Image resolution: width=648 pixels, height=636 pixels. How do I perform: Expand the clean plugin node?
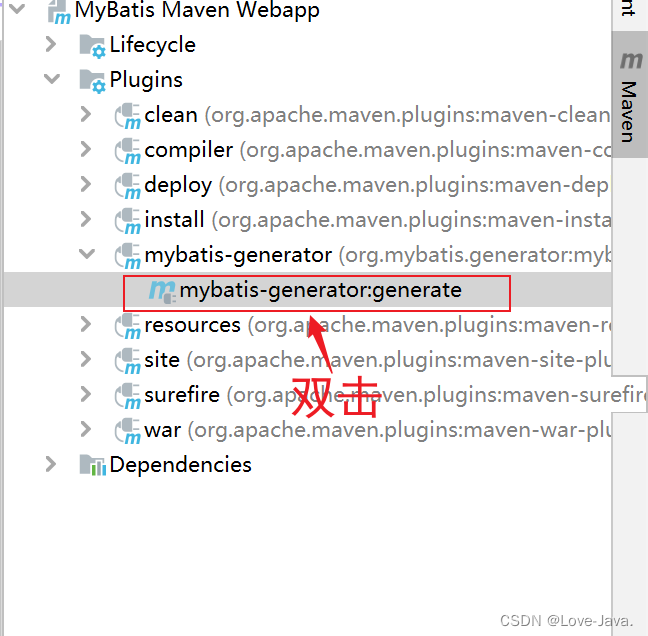pos(86,114)
